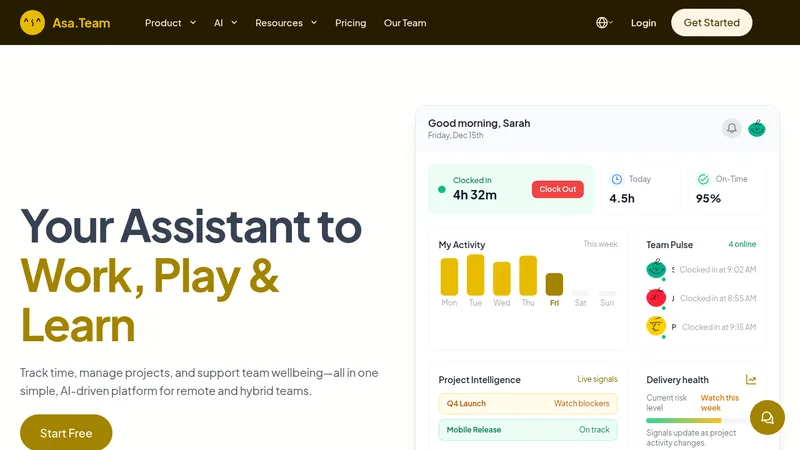This screenshot has height=450, width=800.
Task: Select the yellow teammate avatar in Team Pulse
Action: tap(656, 326)
